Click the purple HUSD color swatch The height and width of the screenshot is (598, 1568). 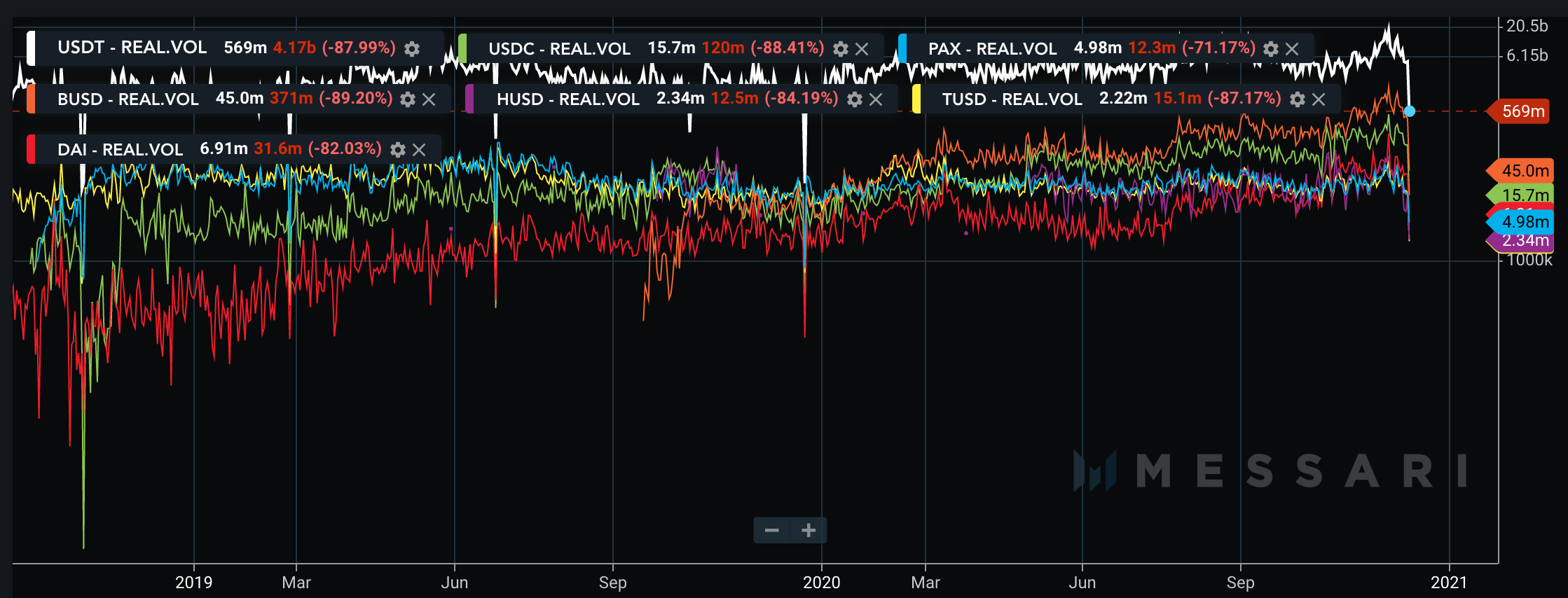coord(469,99)
